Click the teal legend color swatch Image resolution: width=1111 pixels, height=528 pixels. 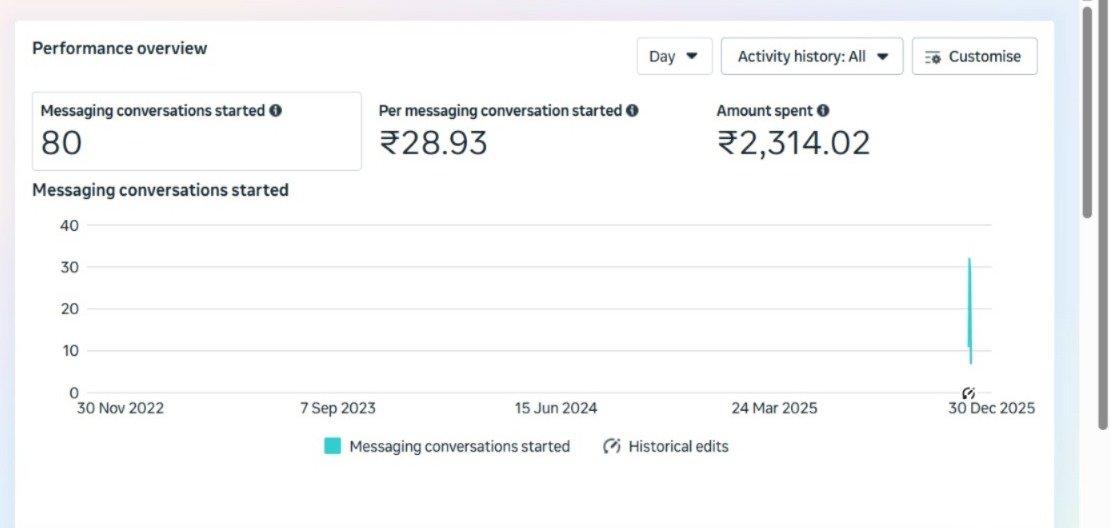tap(332, 447)
